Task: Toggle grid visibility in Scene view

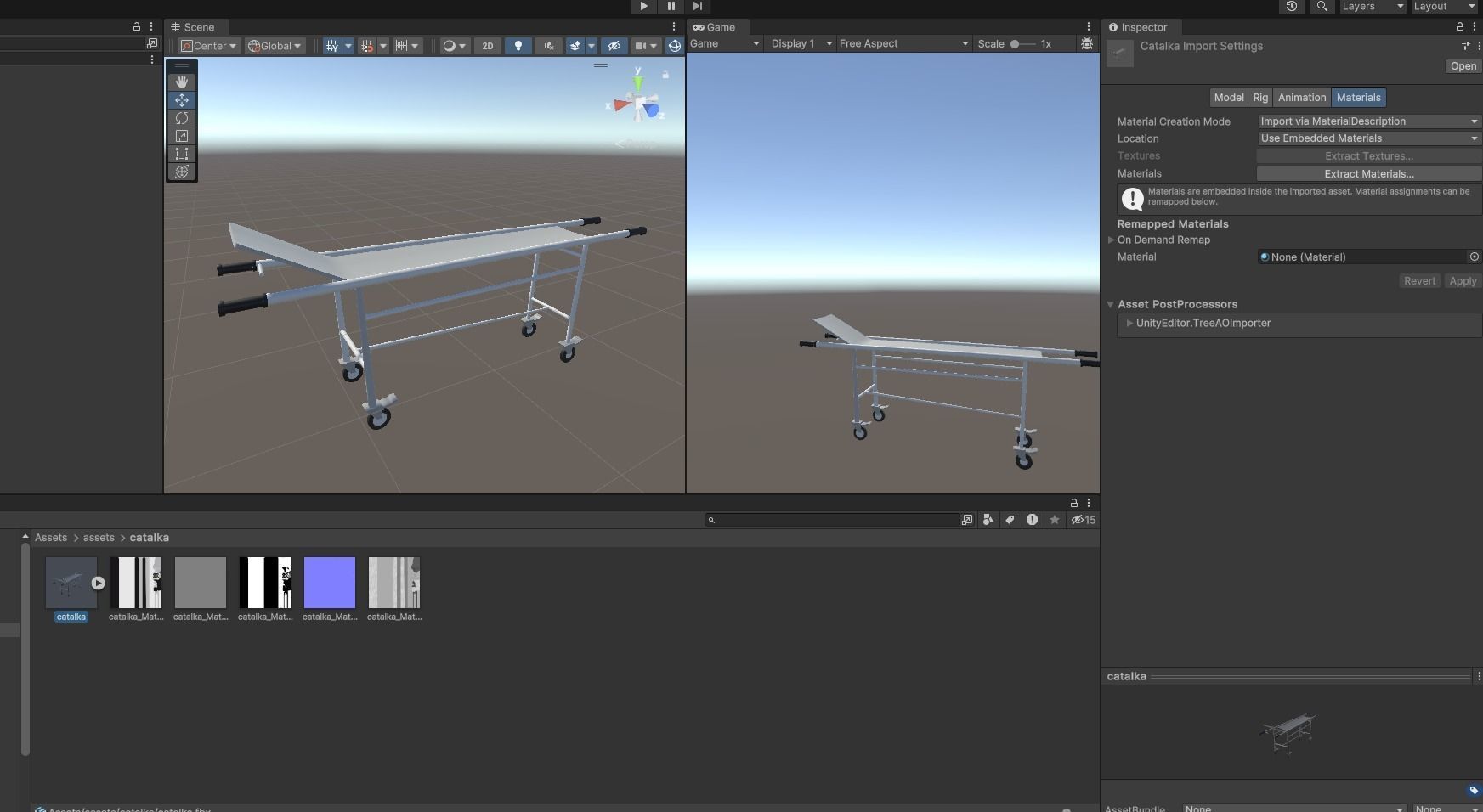Action: coord(332,46)
